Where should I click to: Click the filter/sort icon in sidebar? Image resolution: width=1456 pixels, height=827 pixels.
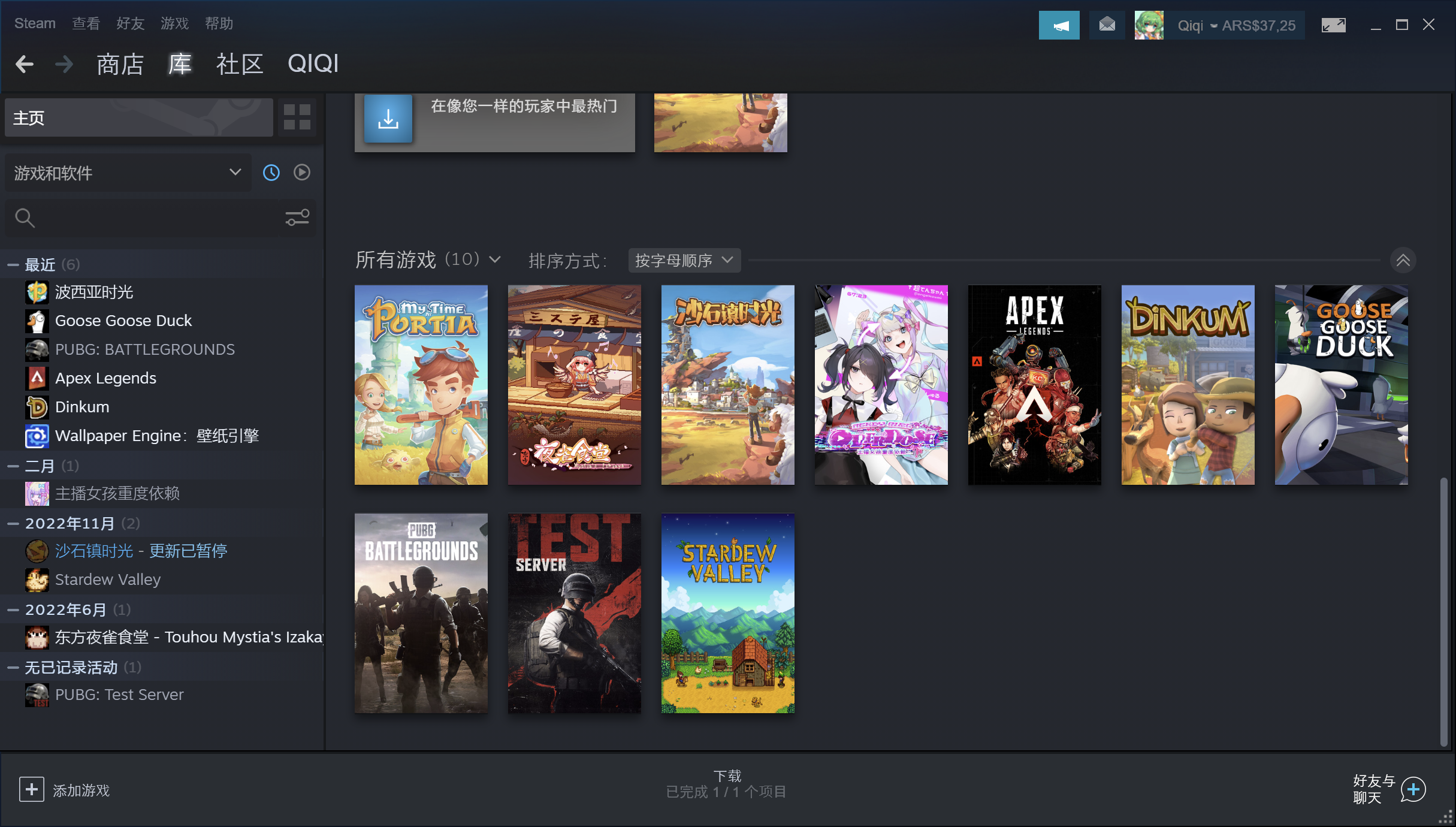tap(298, 217)
